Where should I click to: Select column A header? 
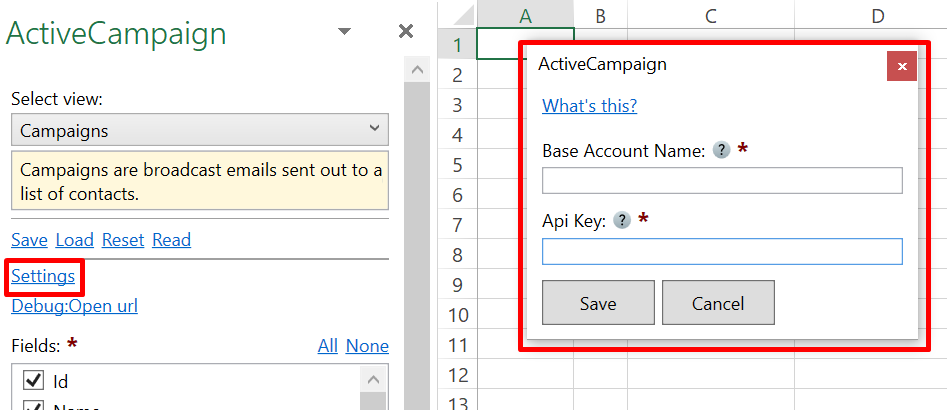(x=525, y=16)
